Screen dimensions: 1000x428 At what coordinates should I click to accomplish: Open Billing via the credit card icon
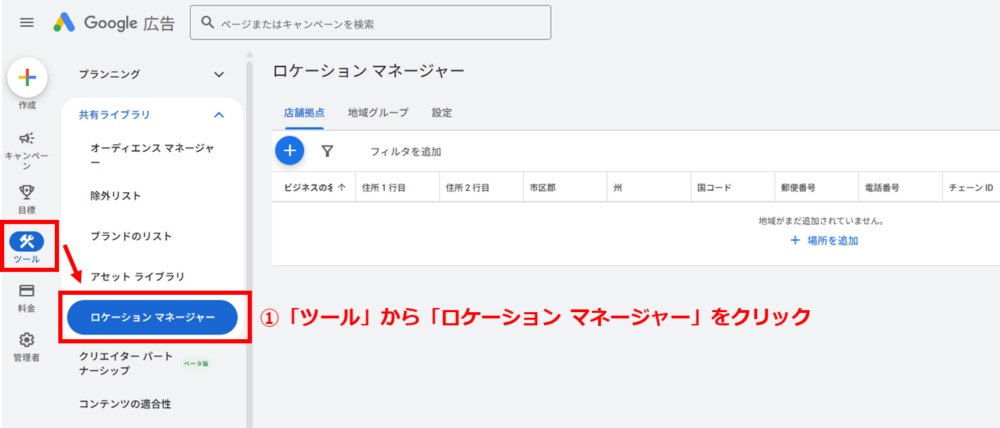coord(27,291)
